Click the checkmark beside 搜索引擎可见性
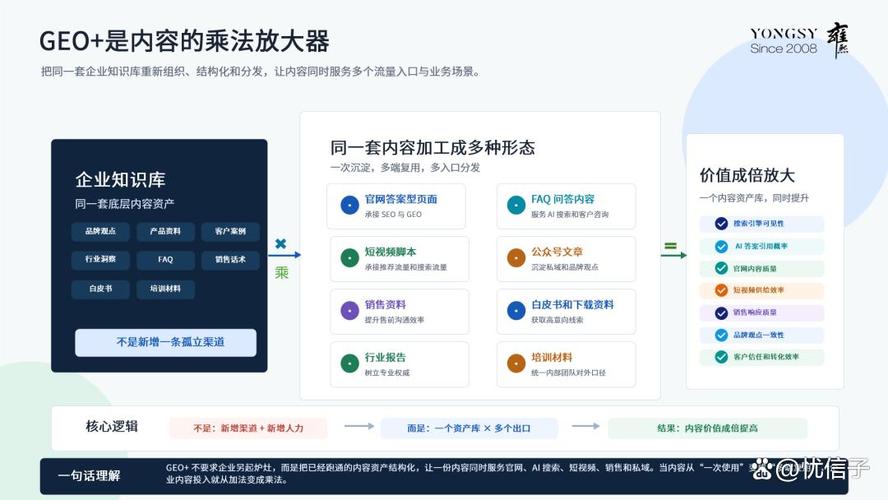The image size is (888, 500). coord(721,224)
